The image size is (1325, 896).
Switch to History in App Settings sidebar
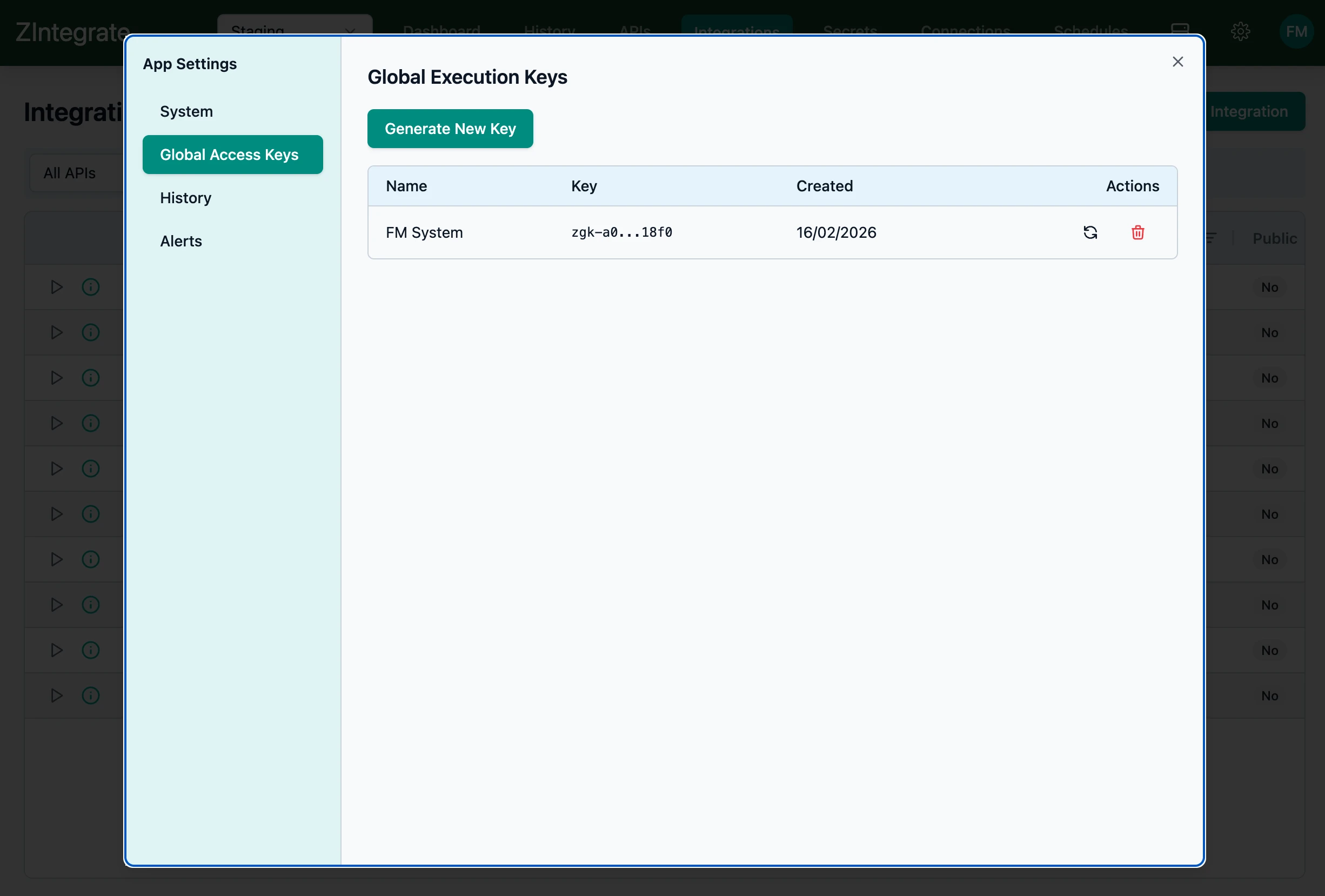185,198
